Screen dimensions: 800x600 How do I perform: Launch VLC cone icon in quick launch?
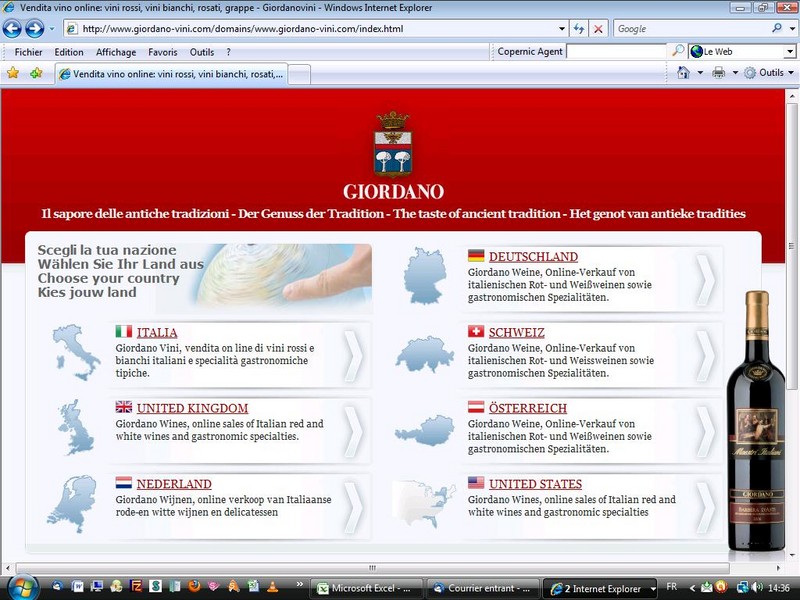coord(272,586)
